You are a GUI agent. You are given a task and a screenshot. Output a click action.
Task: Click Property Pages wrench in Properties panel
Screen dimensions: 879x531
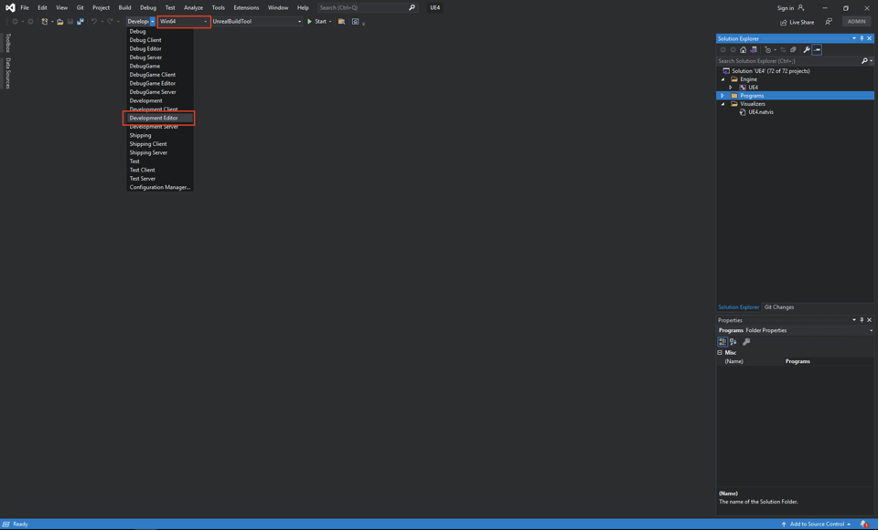pos(747,343)
